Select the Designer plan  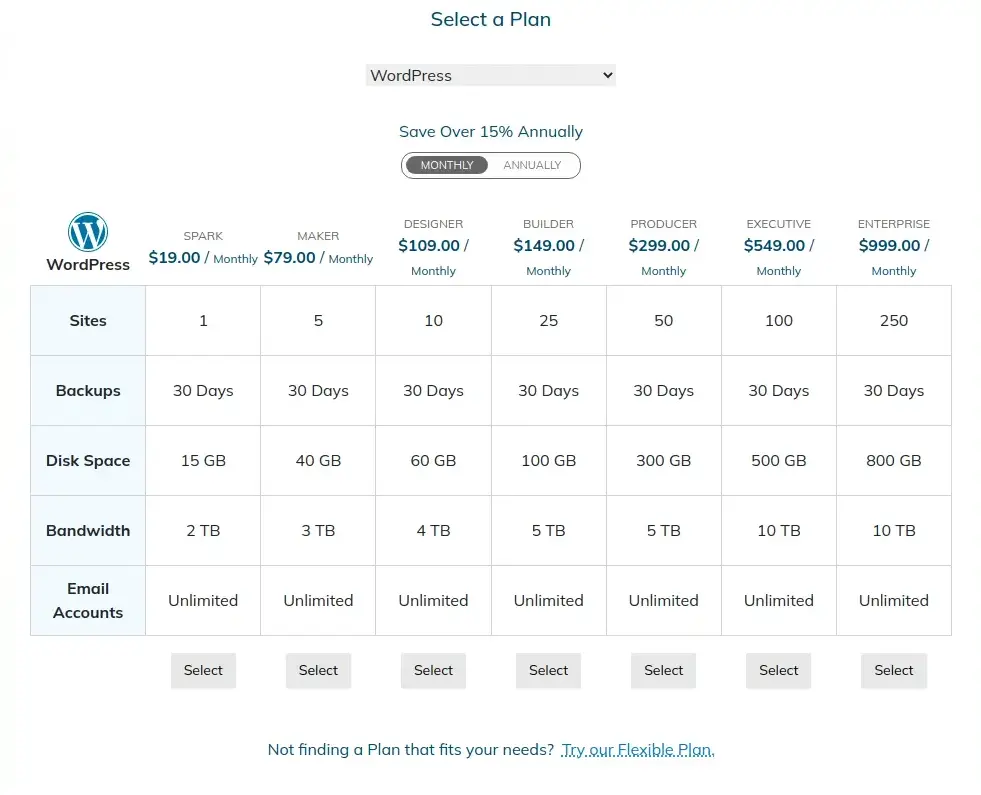click(x=433, y=670)
